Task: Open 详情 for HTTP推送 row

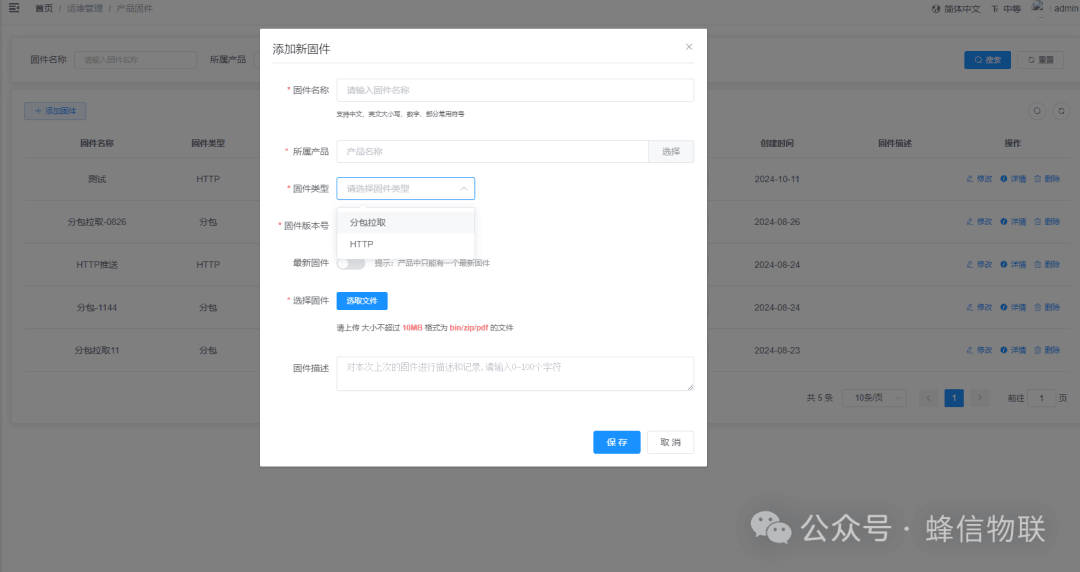Action: click(1013, 265)
